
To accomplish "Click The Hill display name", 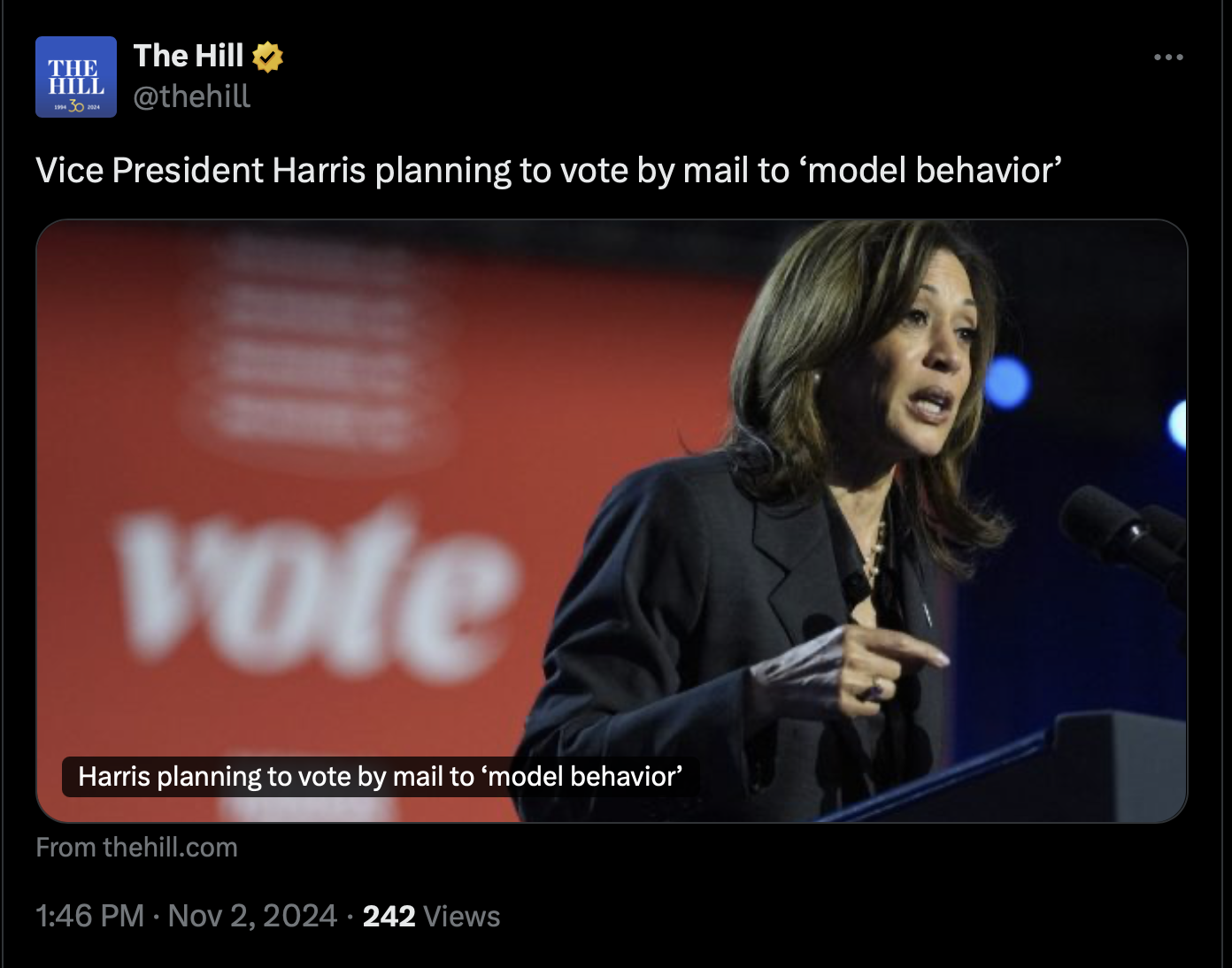I will (189, 56).
